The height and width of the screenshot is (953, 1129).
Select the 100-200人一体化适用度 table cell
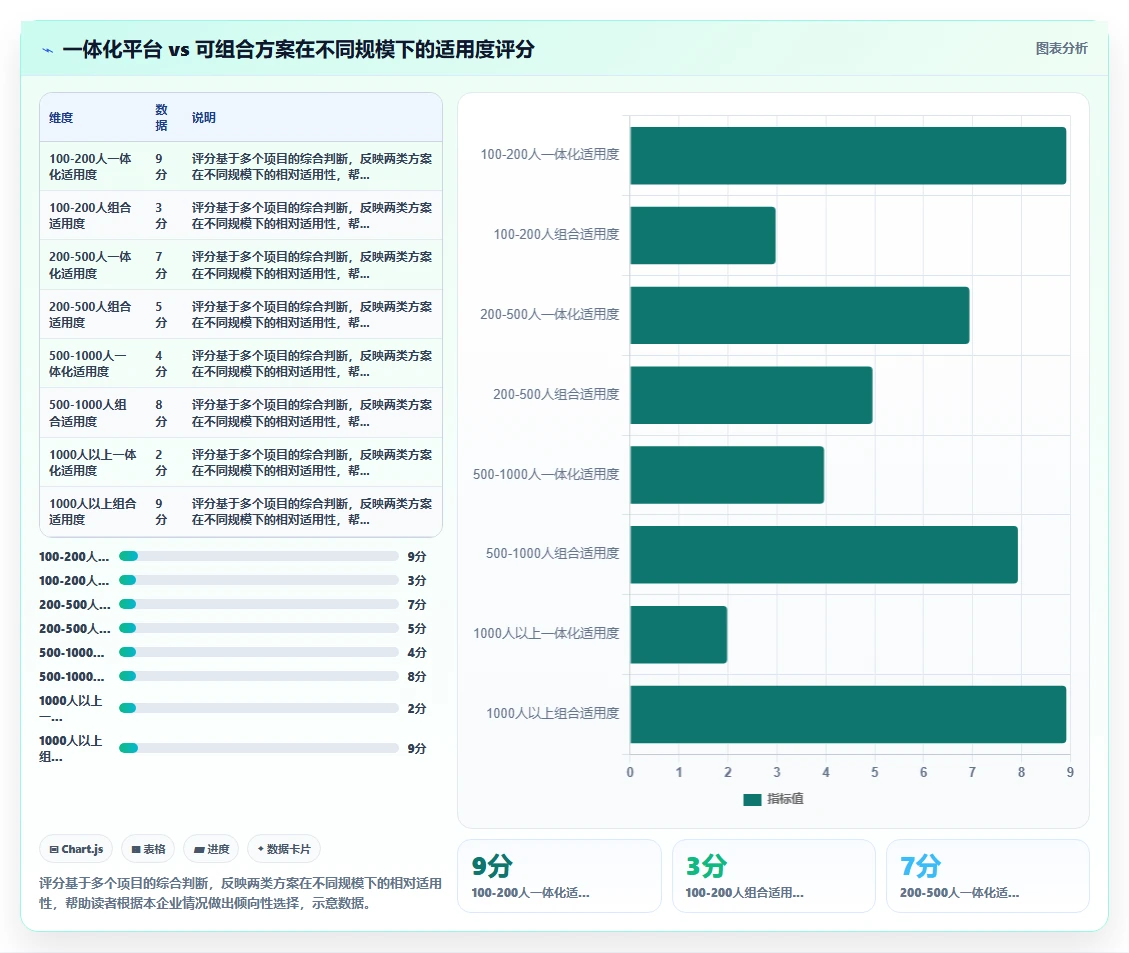pos(92,166)
